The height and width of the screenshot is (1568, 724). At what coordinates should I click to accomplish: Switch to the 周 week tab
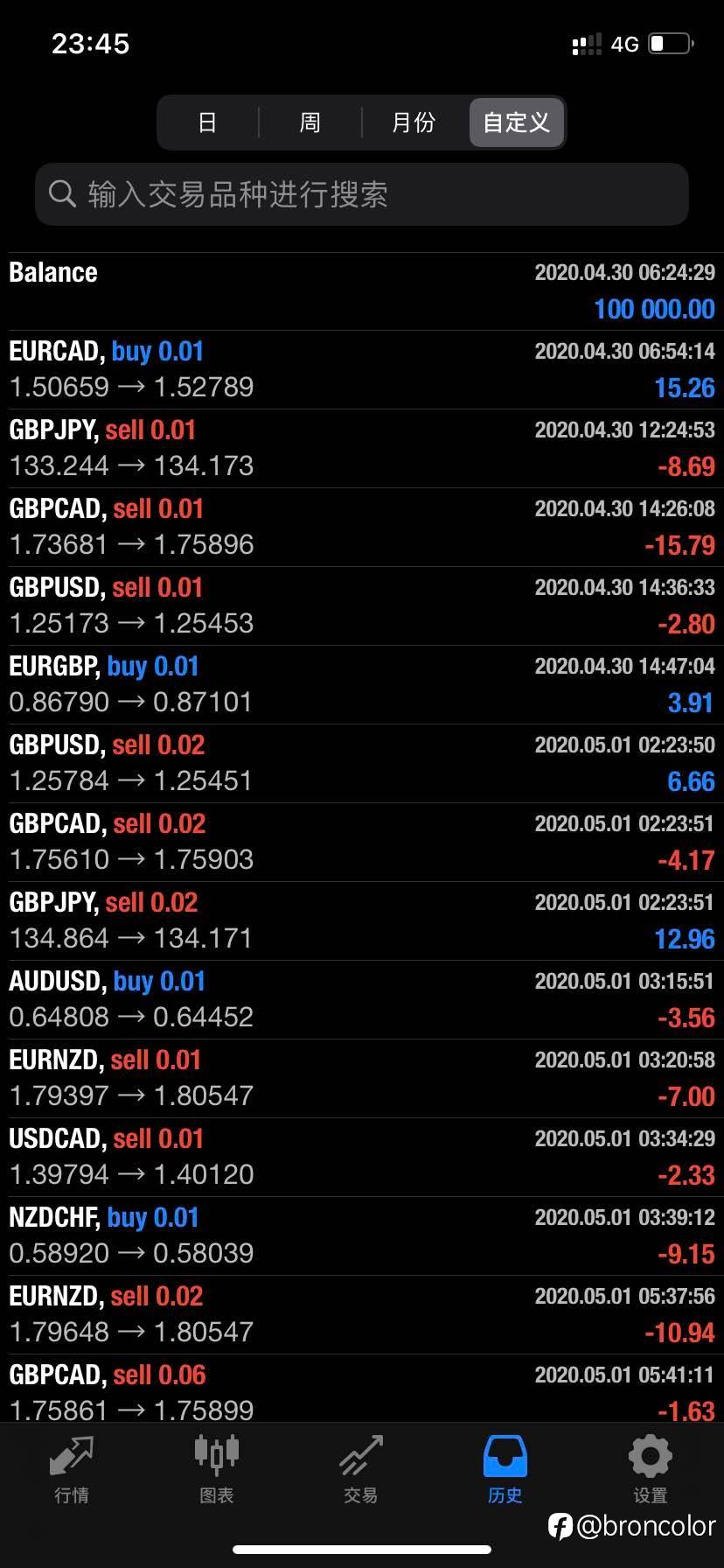point(310,122)
